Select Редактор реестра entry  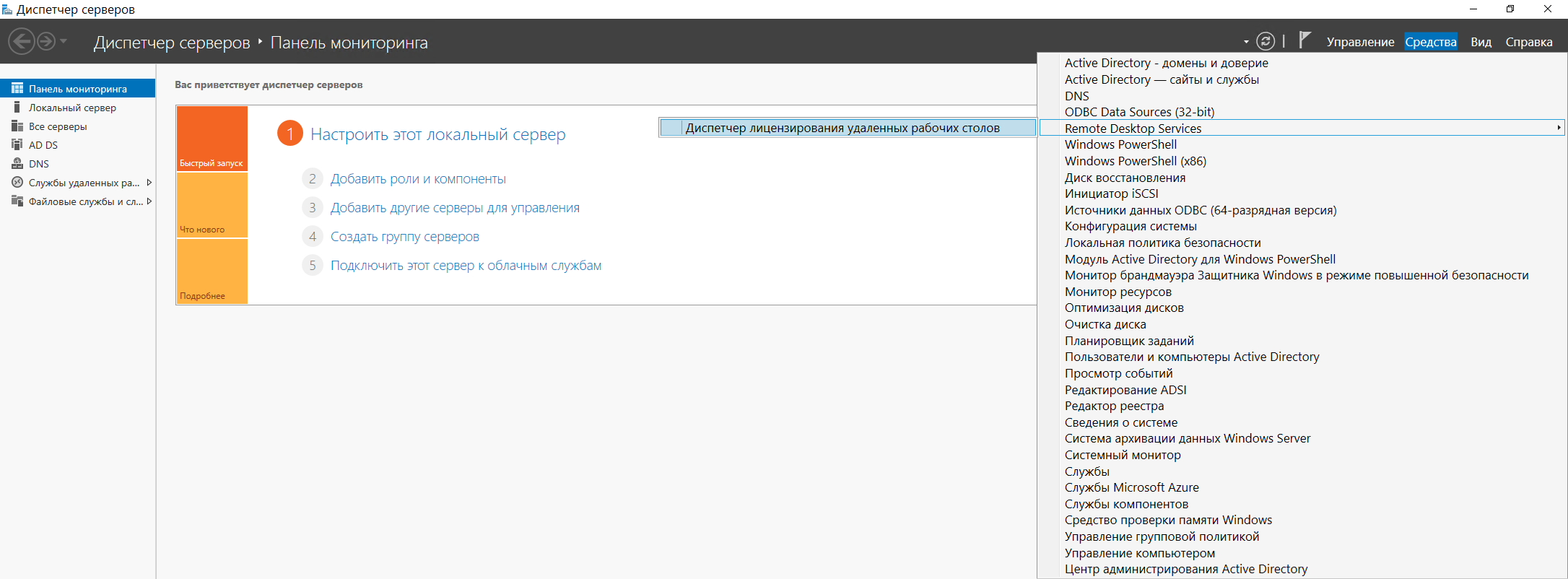coord(1114,406)
